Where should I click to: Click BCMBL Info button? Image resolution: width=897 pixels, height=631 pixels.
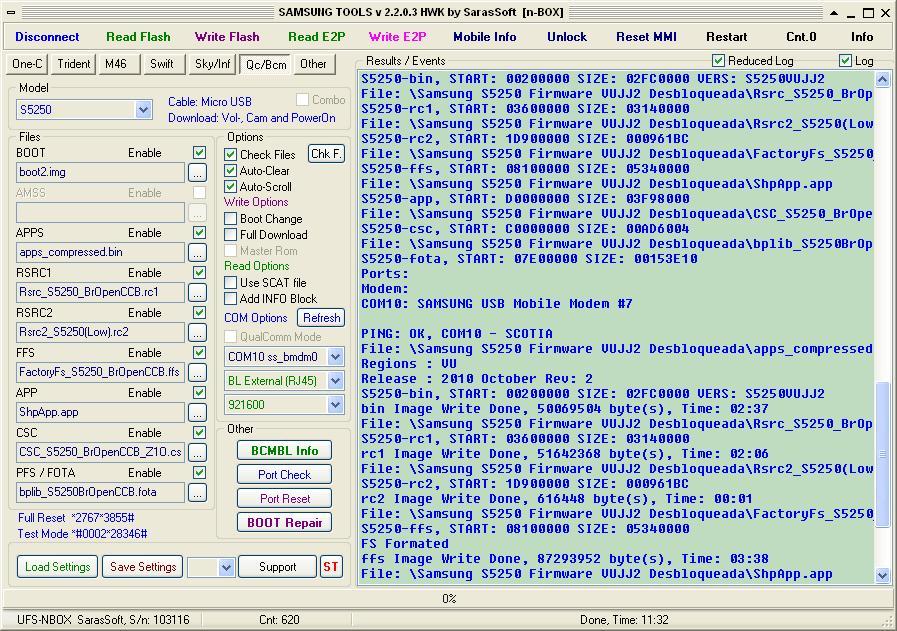tap(284, 451)
